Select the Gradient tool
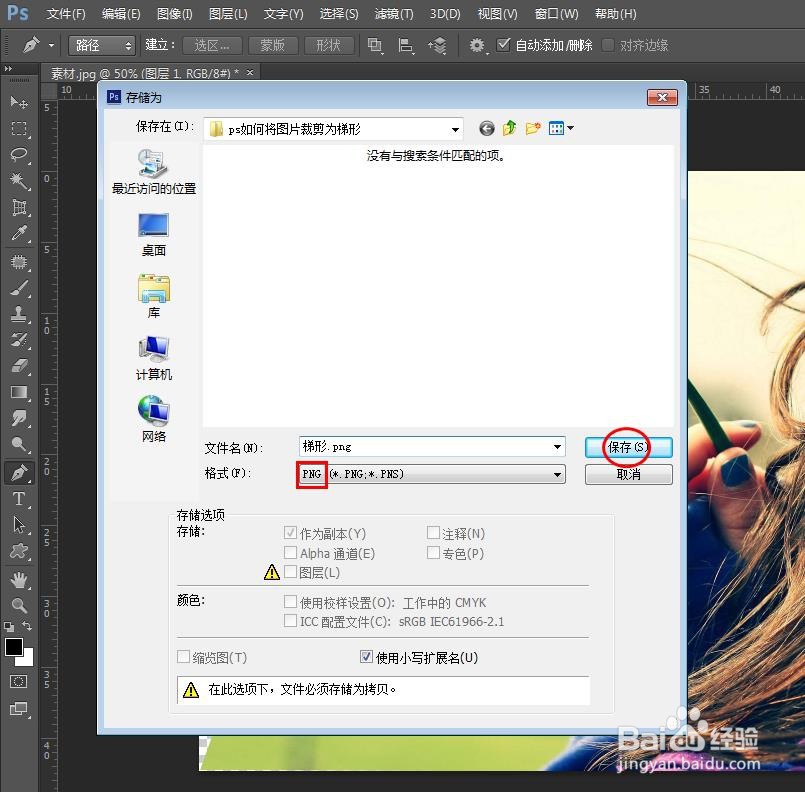Screen dimensions: 805x792 pos(19,392)
